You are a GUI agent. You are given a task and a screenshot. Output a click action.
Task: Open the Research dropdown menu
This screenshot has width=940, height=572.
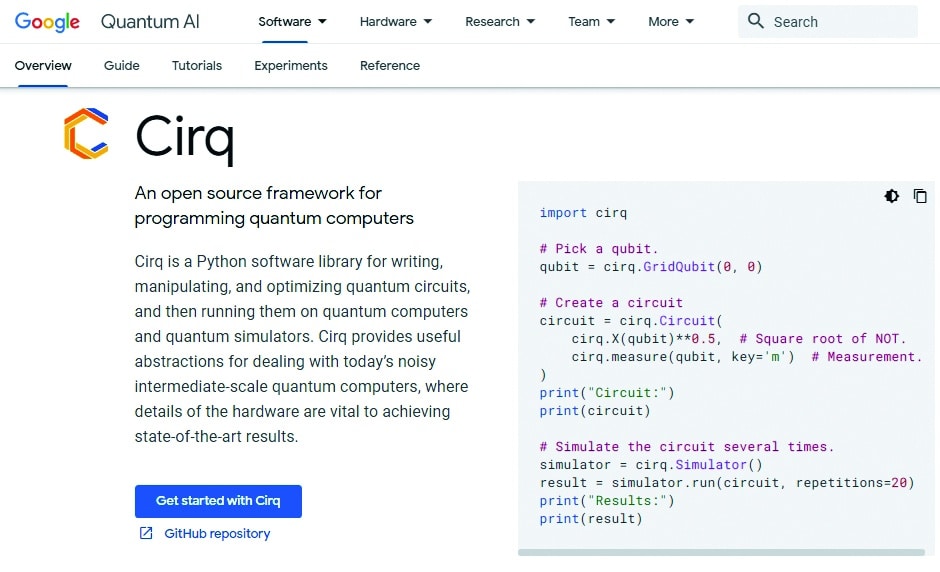[500, 21]
